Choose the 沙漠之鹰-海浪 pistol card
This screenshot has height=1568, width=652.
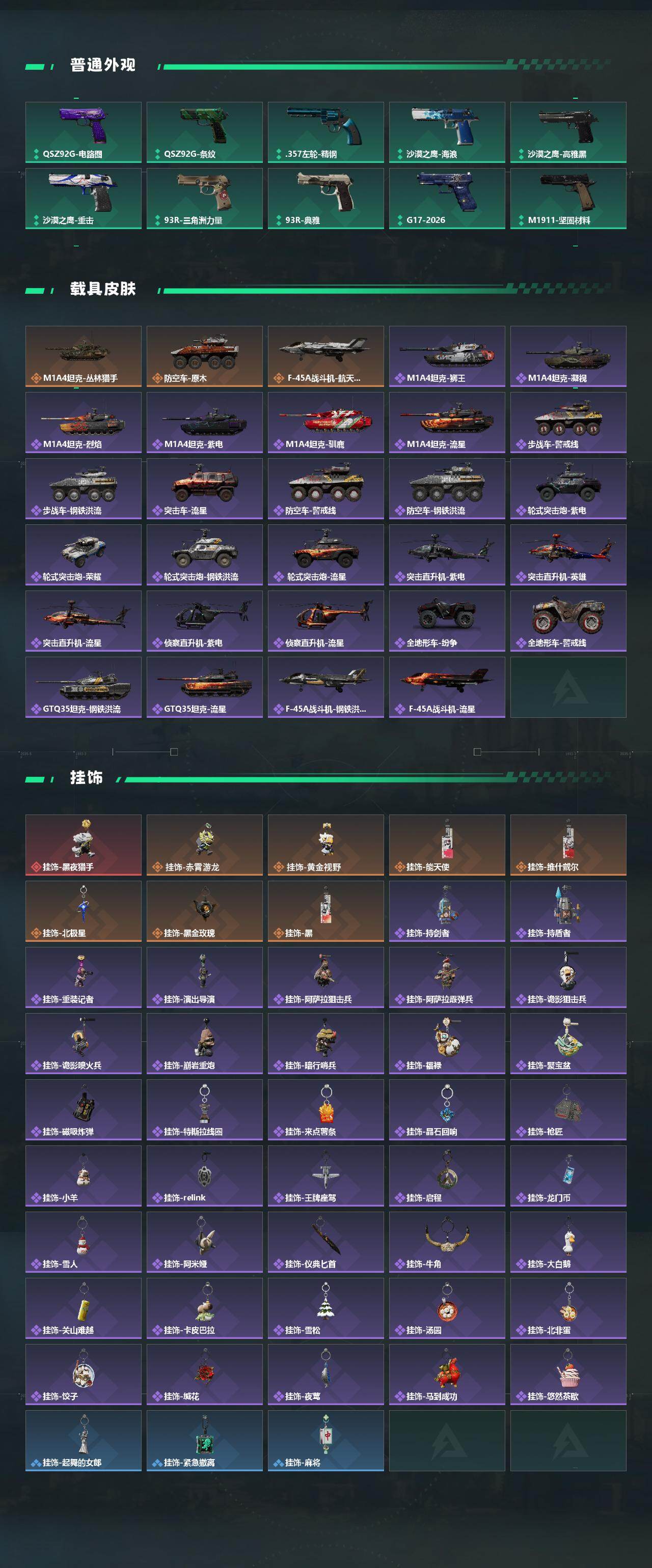(x=447, y=132)
